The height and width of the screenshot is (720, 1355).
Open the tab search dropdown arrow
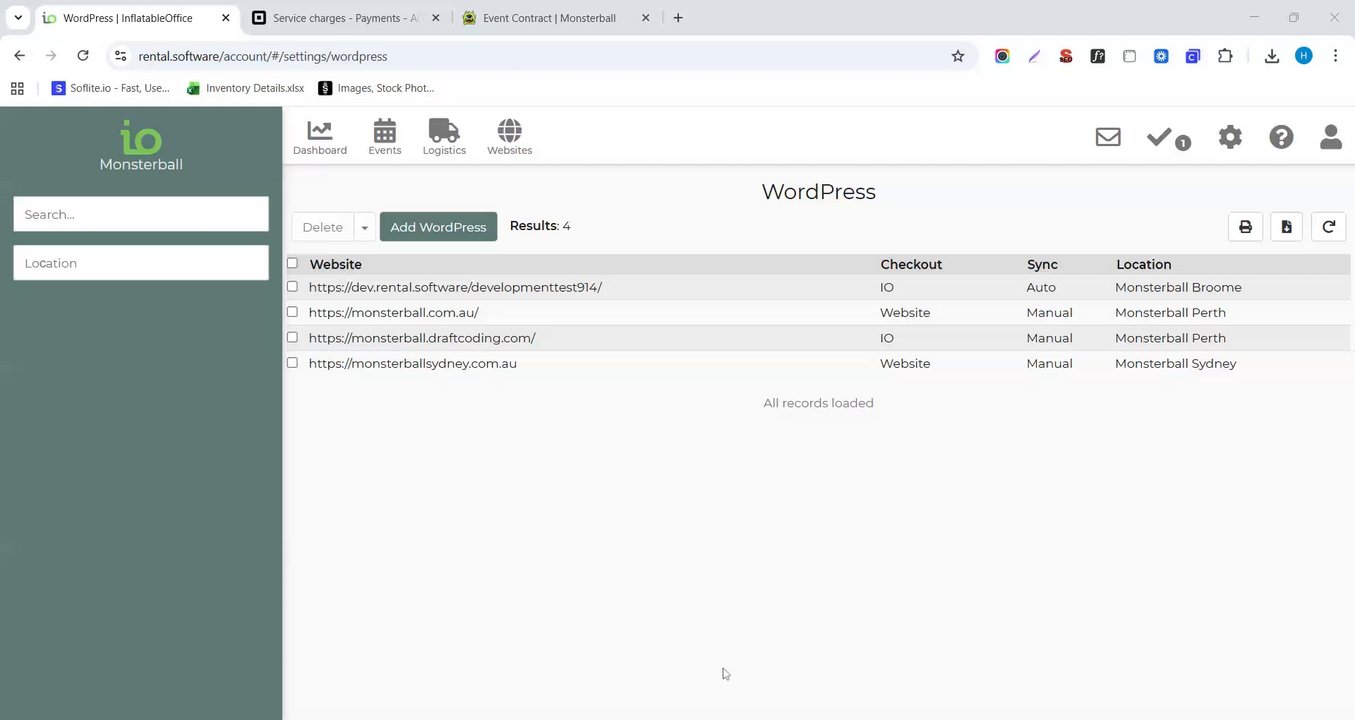pyautogui.click(x=18, y=18)
